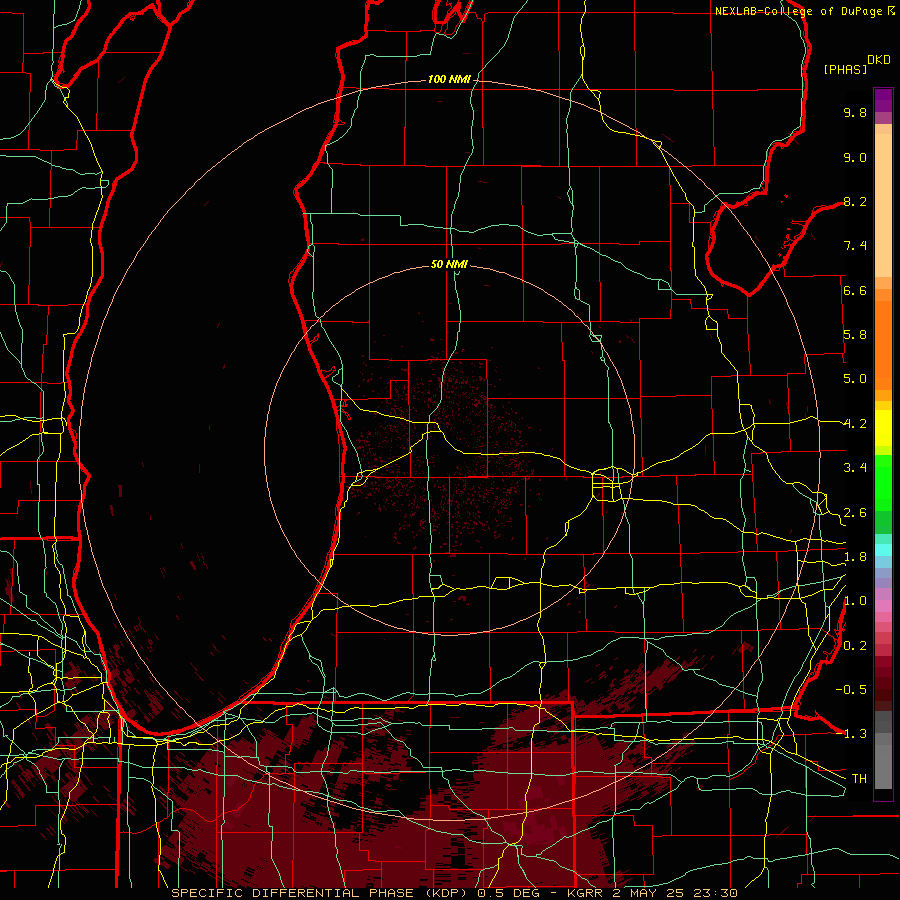This screenshot has width=900, height=900.
Task: Pick the bright green band on the color scale
Action: click(x=883, y=482)
